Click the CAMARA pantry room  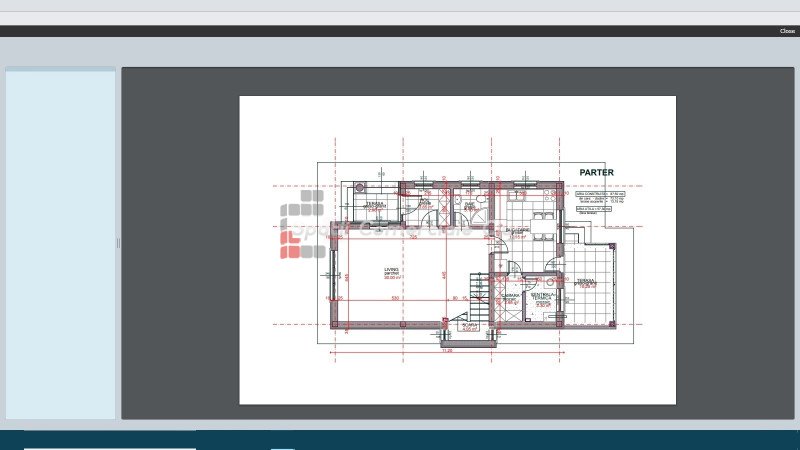point(510,300)
